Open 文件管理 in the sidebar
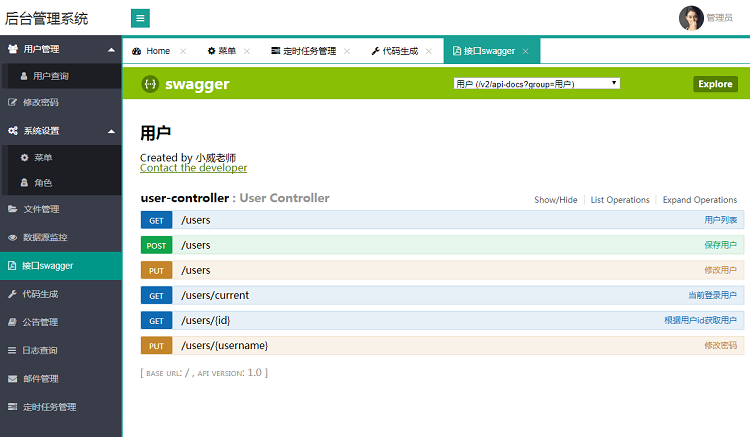 41,209
